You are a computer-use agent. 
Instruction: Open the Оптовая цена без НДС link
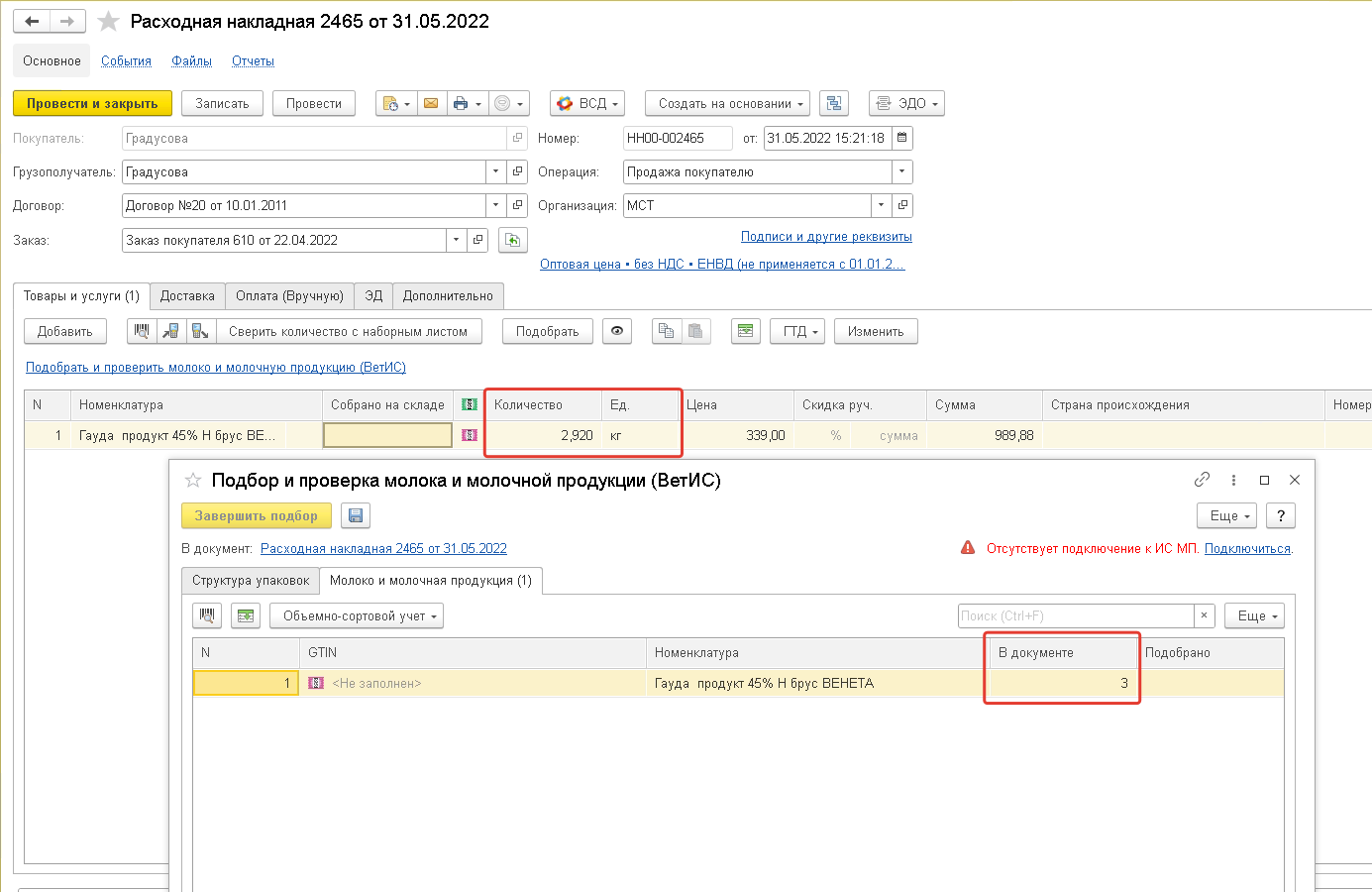[722, 264]
